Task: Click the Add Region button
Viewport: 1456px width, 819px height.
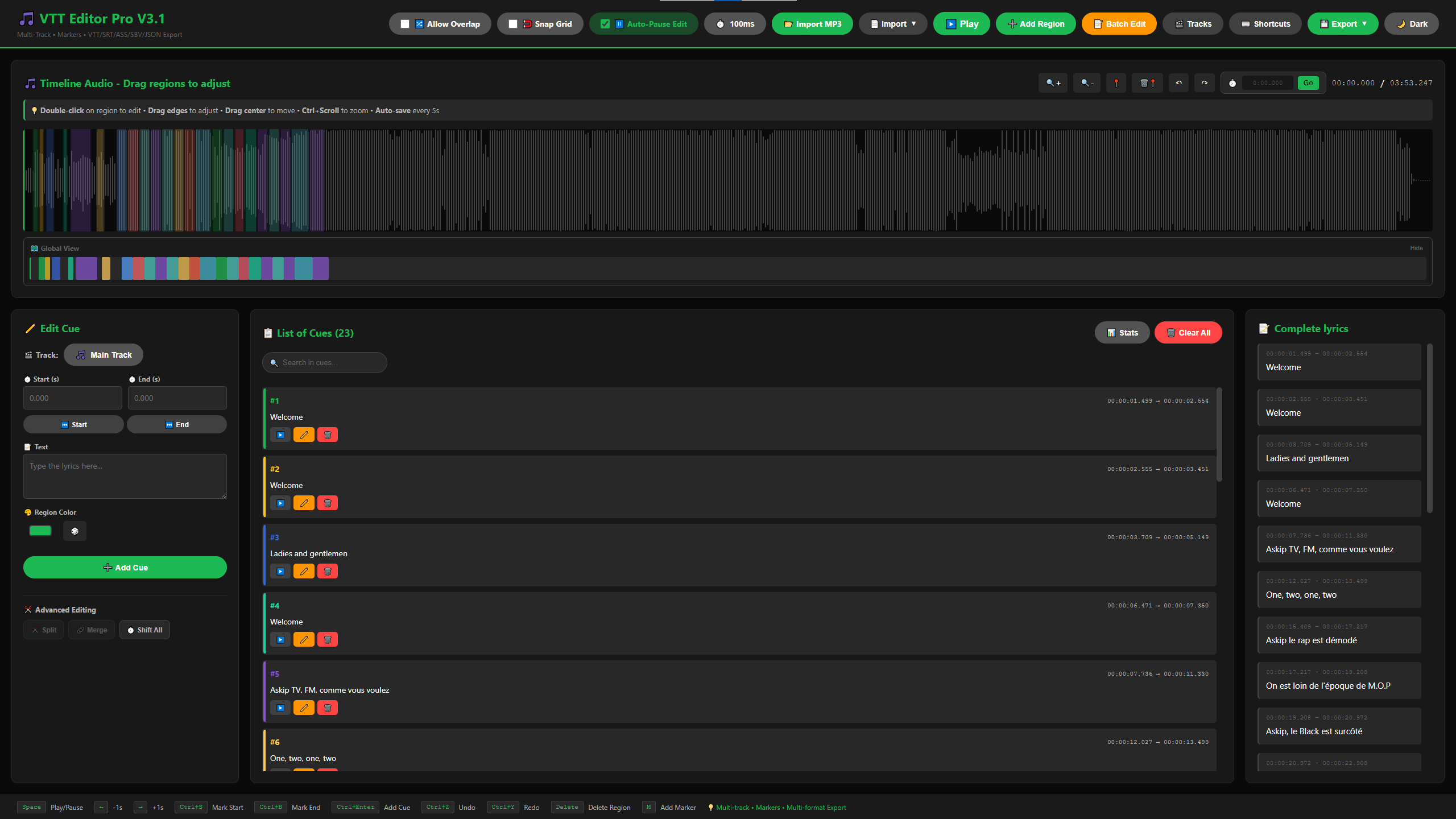Action: coord(1036,24)
